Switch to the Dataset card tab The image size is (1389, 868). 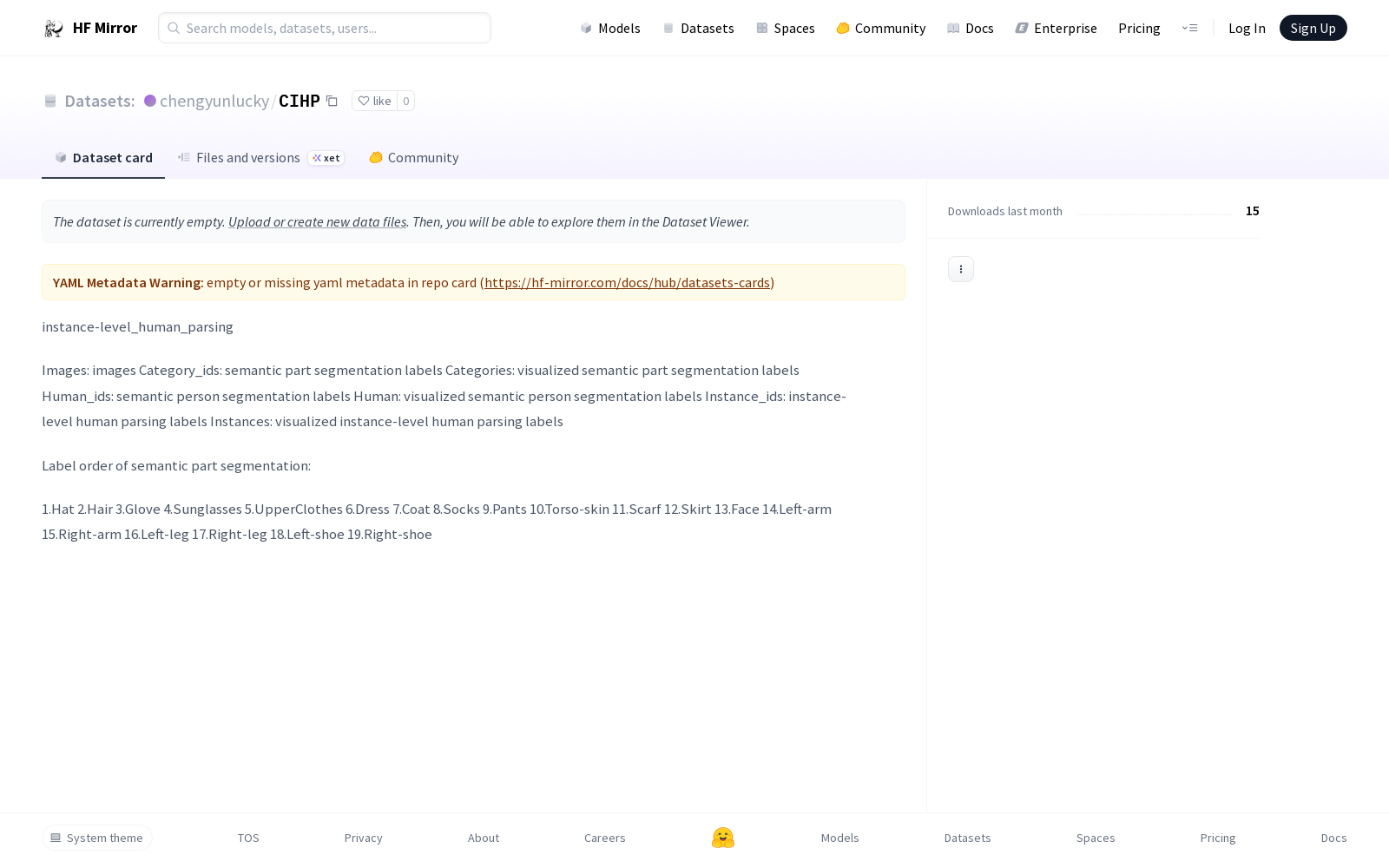pos(103,157)
